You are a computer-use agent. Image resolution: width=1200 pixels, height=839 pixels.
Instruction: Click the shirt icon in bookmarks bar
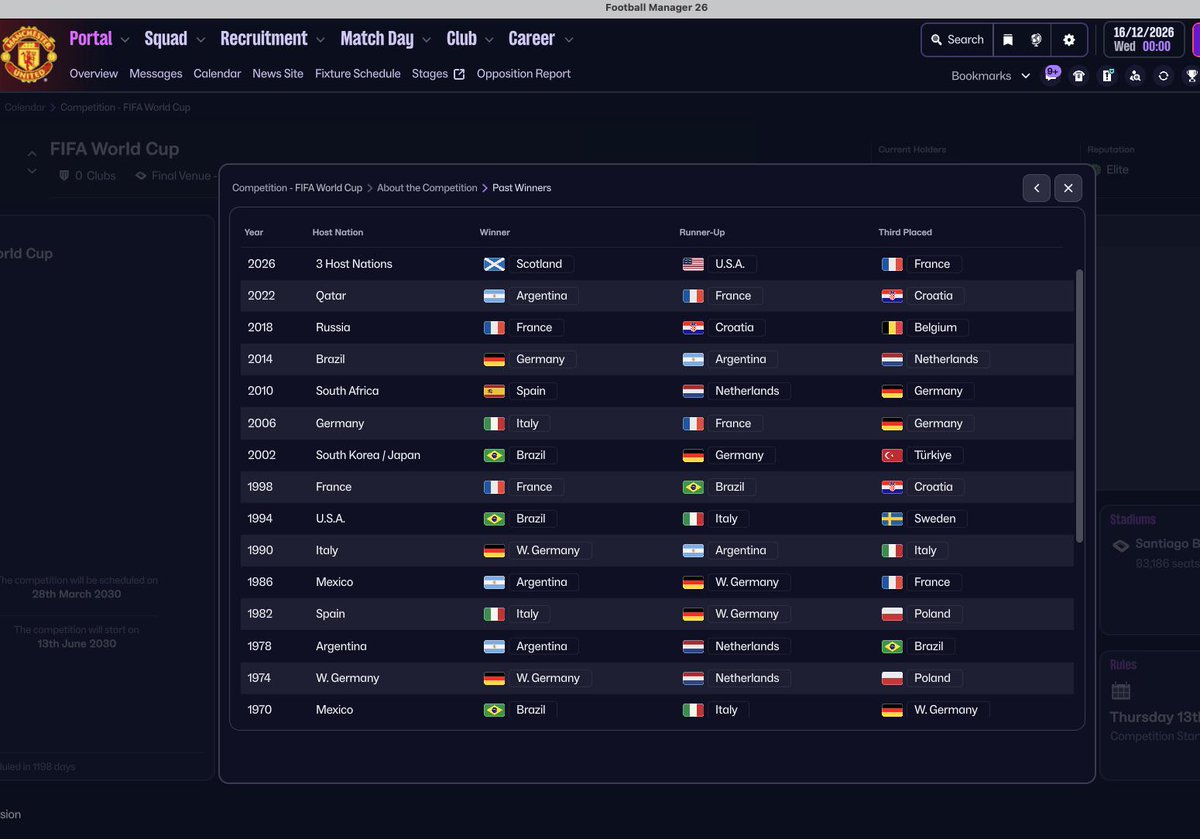[1079, 76]
